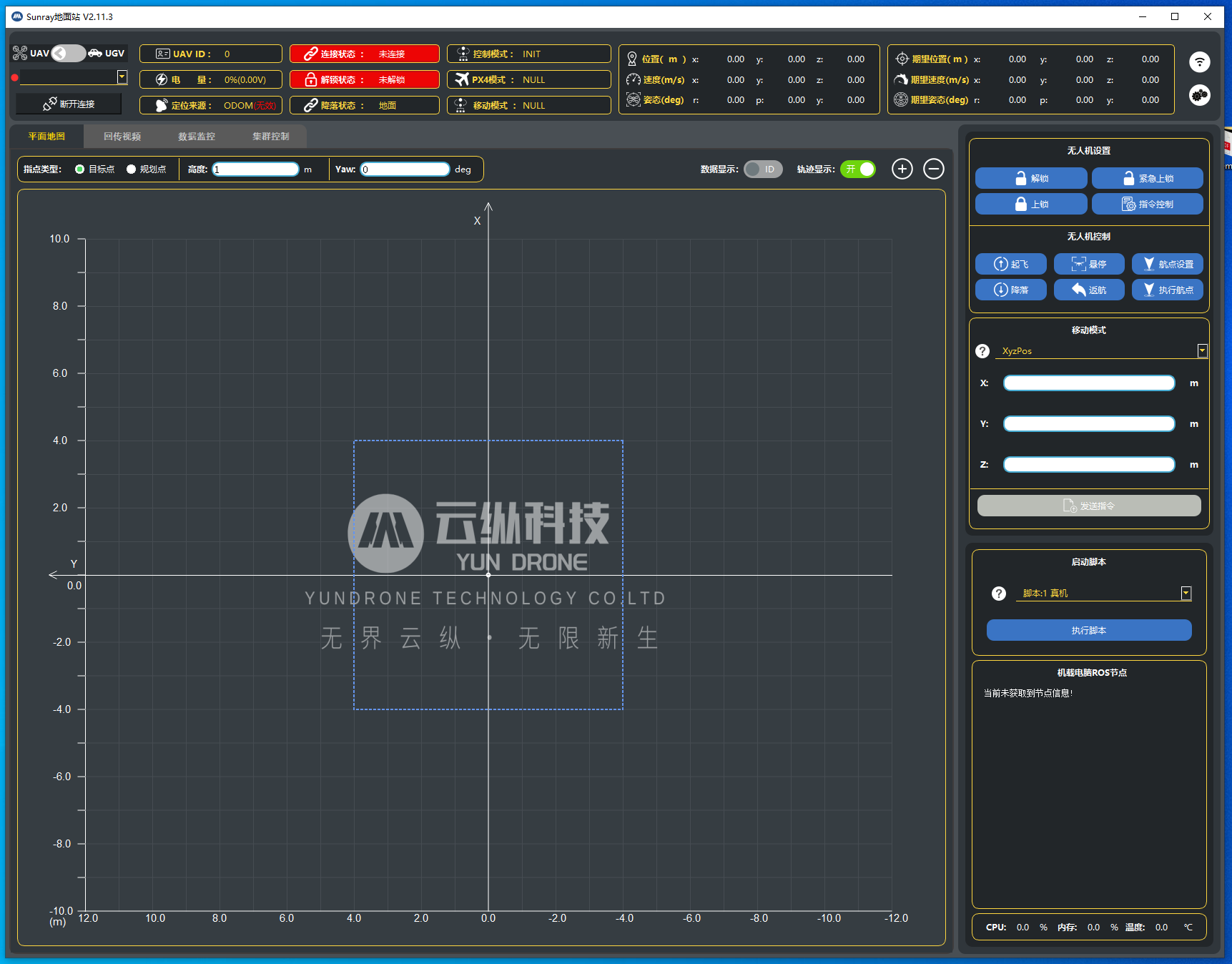Click the quadcopter UAV icon
Image resolution: width=1232 pixels, height=964 pixels.
(x=20, y=53)
